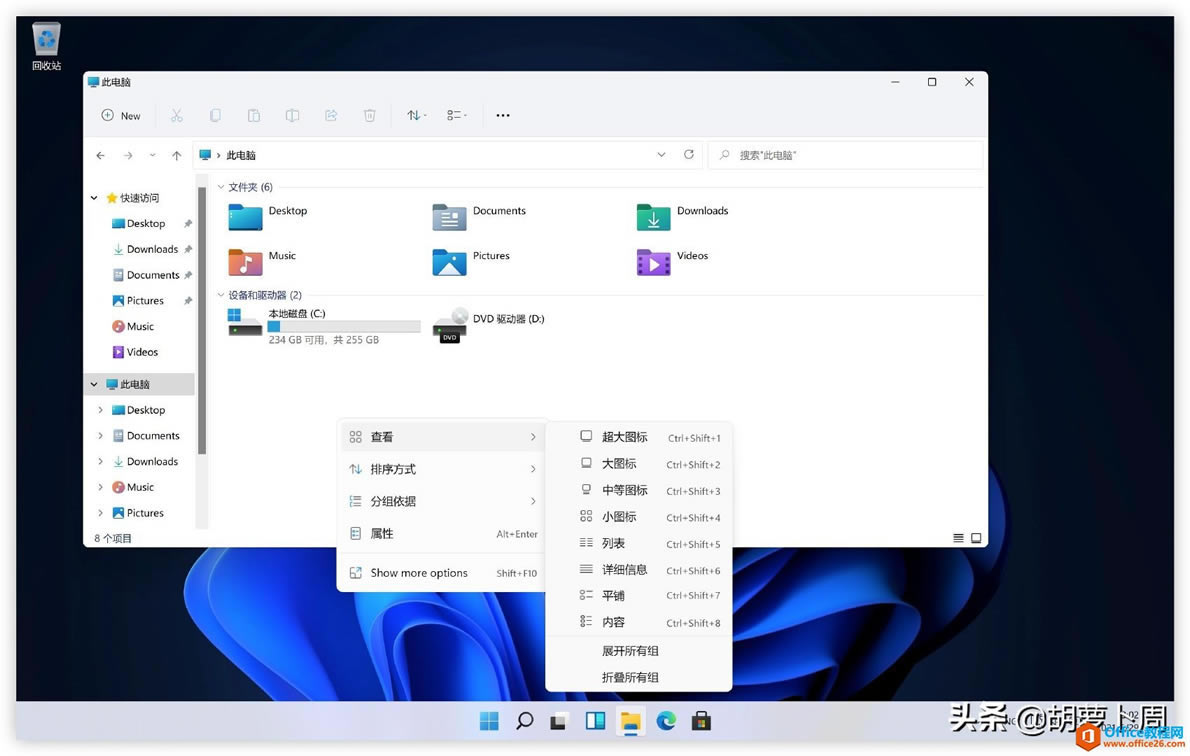Expand Documents under 此电脑 in sidebar
Screen dimensions: 1190x756
click(100, 436)
